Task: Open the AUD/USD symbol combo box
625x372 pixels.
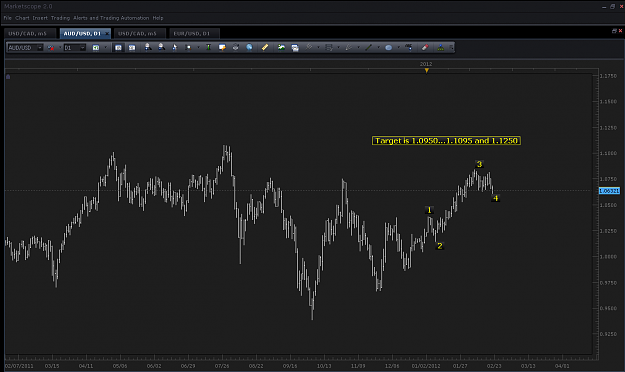Action: tap(25, 47)
